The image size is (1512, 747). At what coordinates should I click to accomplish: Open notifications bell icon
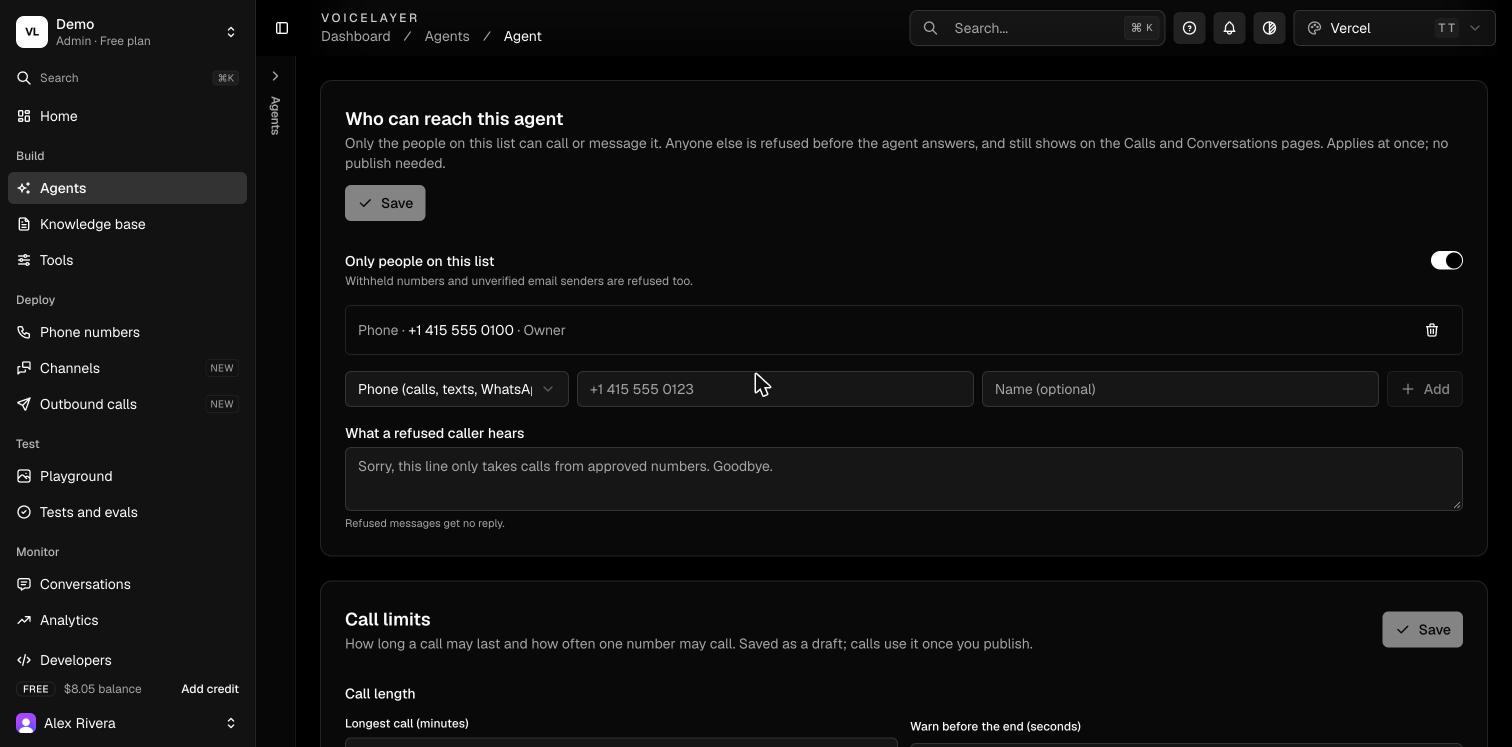click(x=1229, y=28)
